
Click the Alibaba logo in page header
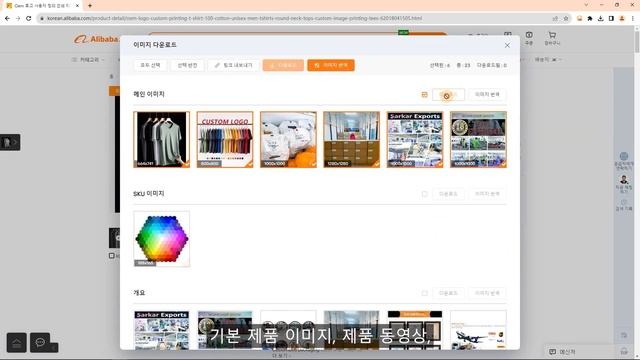click(x=96, y=39)
